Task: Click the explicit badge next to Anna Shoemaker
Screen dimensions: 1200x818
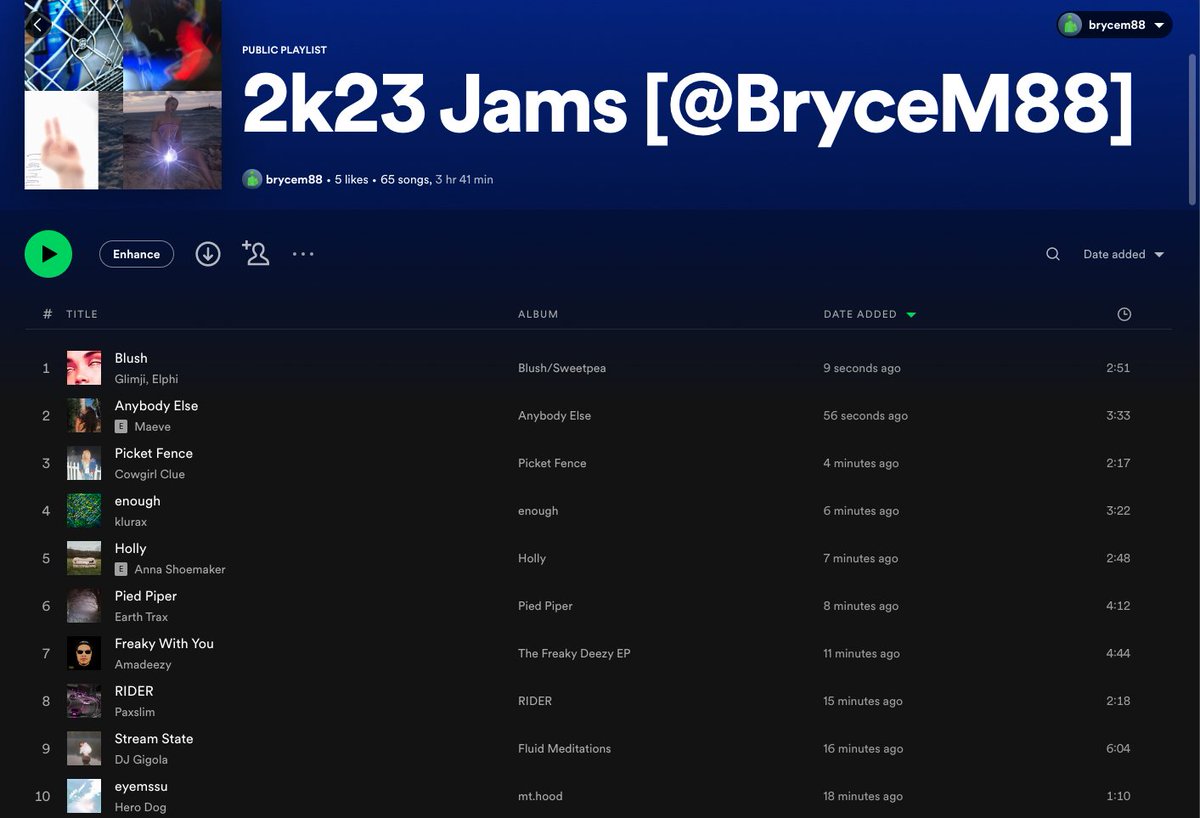Action: point(121,569)
